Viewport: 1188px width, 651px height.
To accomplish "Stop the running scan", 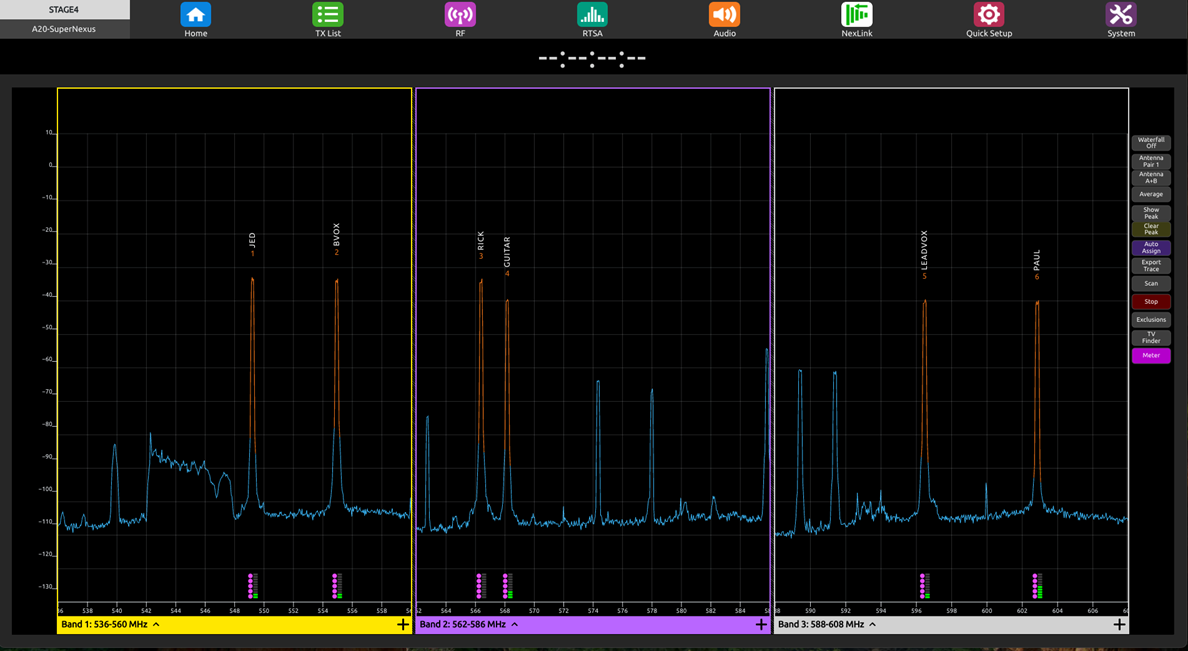I will coord(1151,302).
